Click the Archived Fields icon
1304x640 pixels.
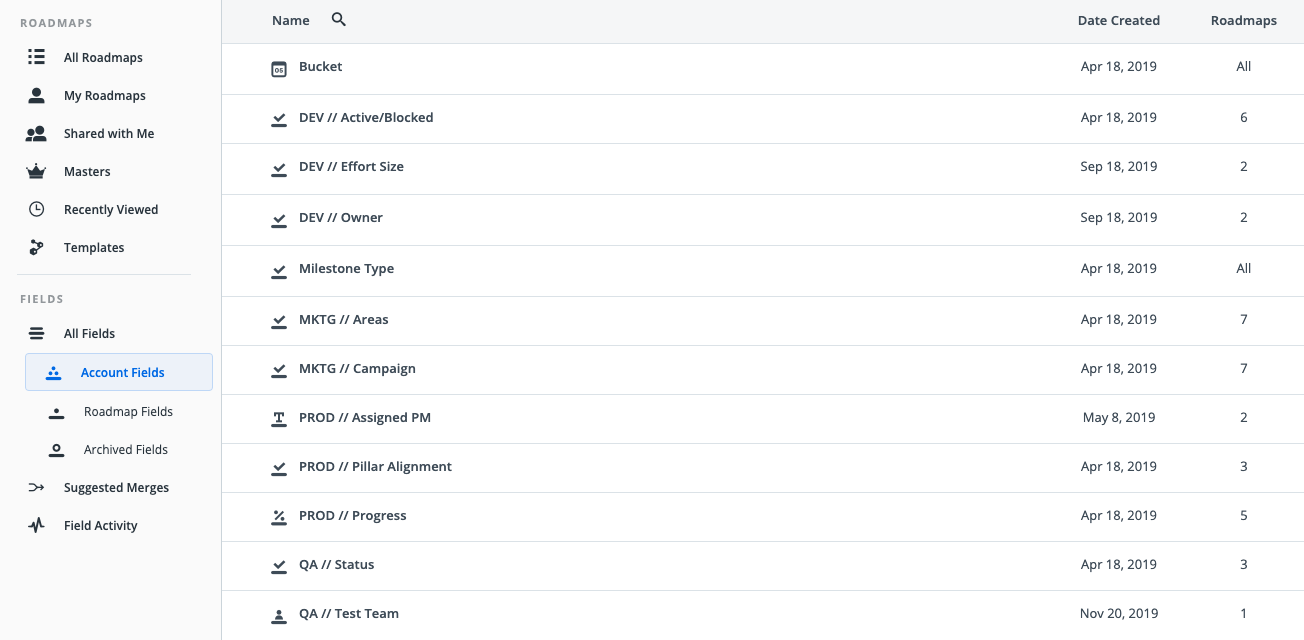57,449
